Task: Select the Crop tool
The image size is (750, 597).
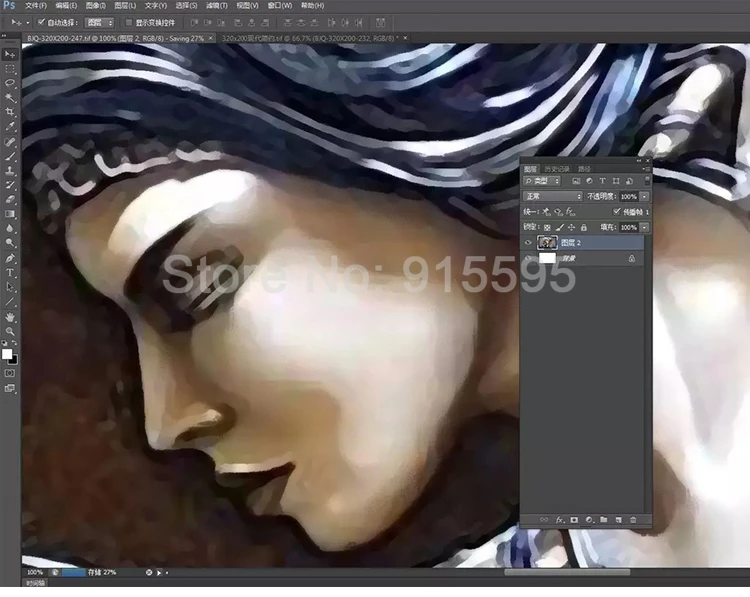Action: coord(10,112)
